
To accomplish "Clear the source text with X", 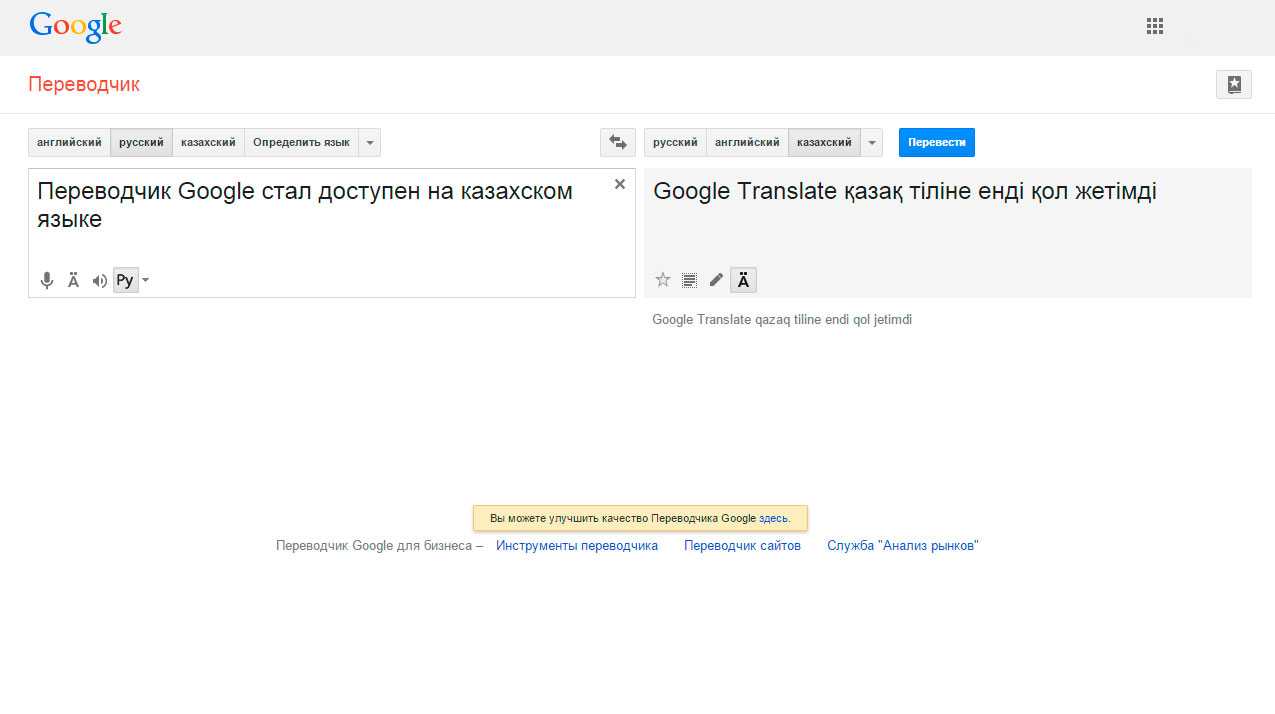I will [x=620, y=184].
